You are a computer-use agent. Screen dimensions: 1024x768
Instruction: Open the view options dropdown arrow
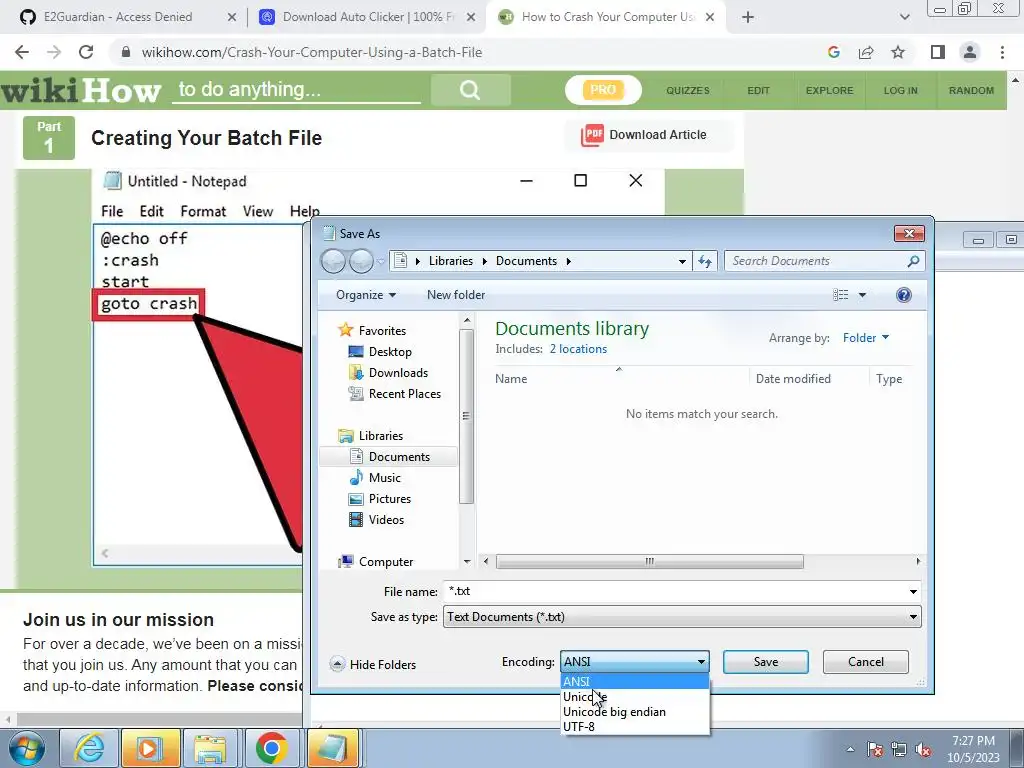click(x=862, y=295)
